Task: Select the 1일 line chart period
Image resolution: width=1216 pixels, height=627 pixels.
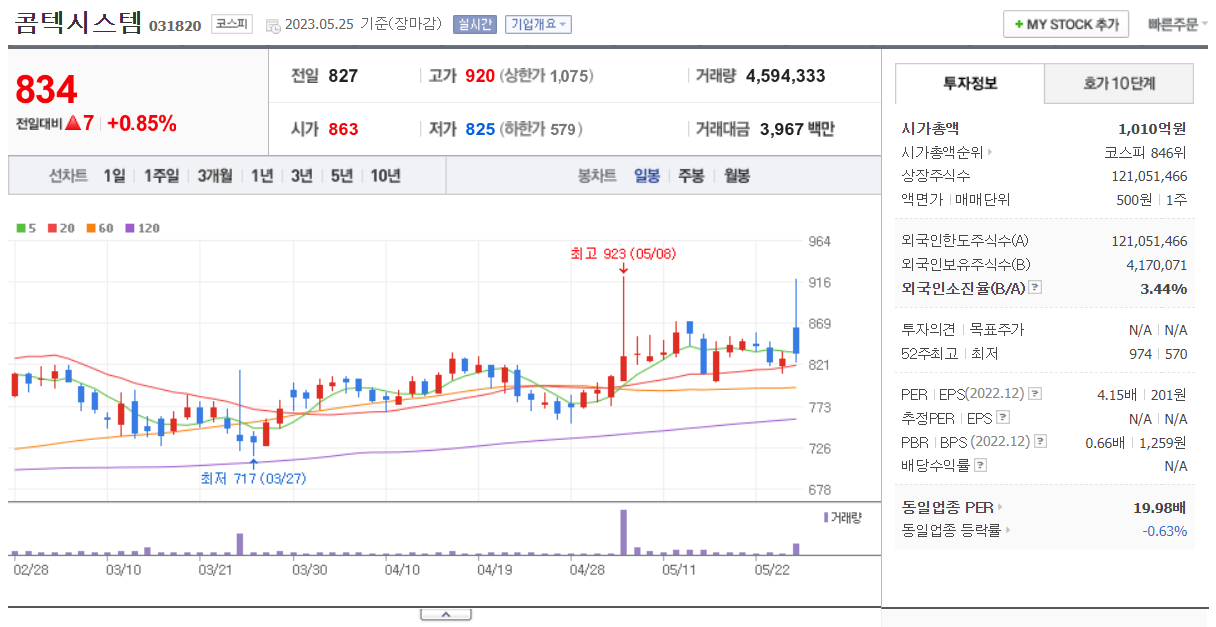Action: coord(114,176)
